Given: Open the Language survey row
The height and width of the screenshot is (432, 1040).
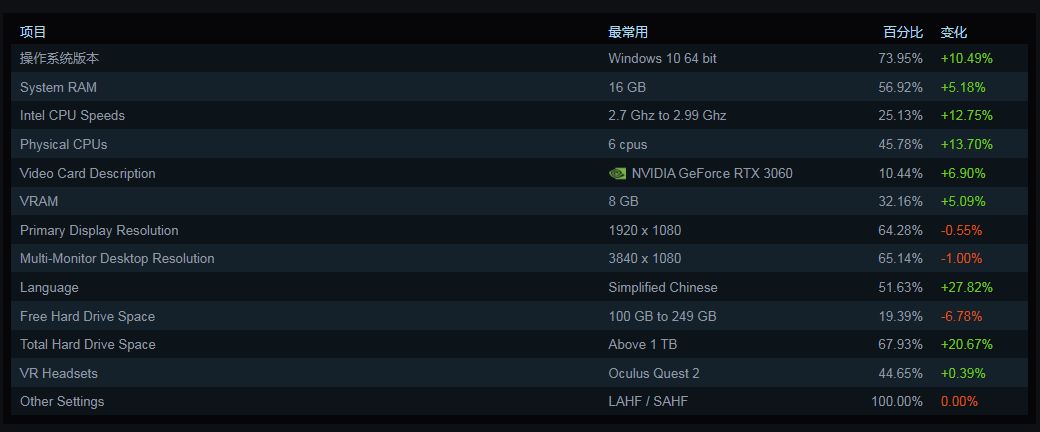Looking at the screenshot, I should click(x=519, y=287).
